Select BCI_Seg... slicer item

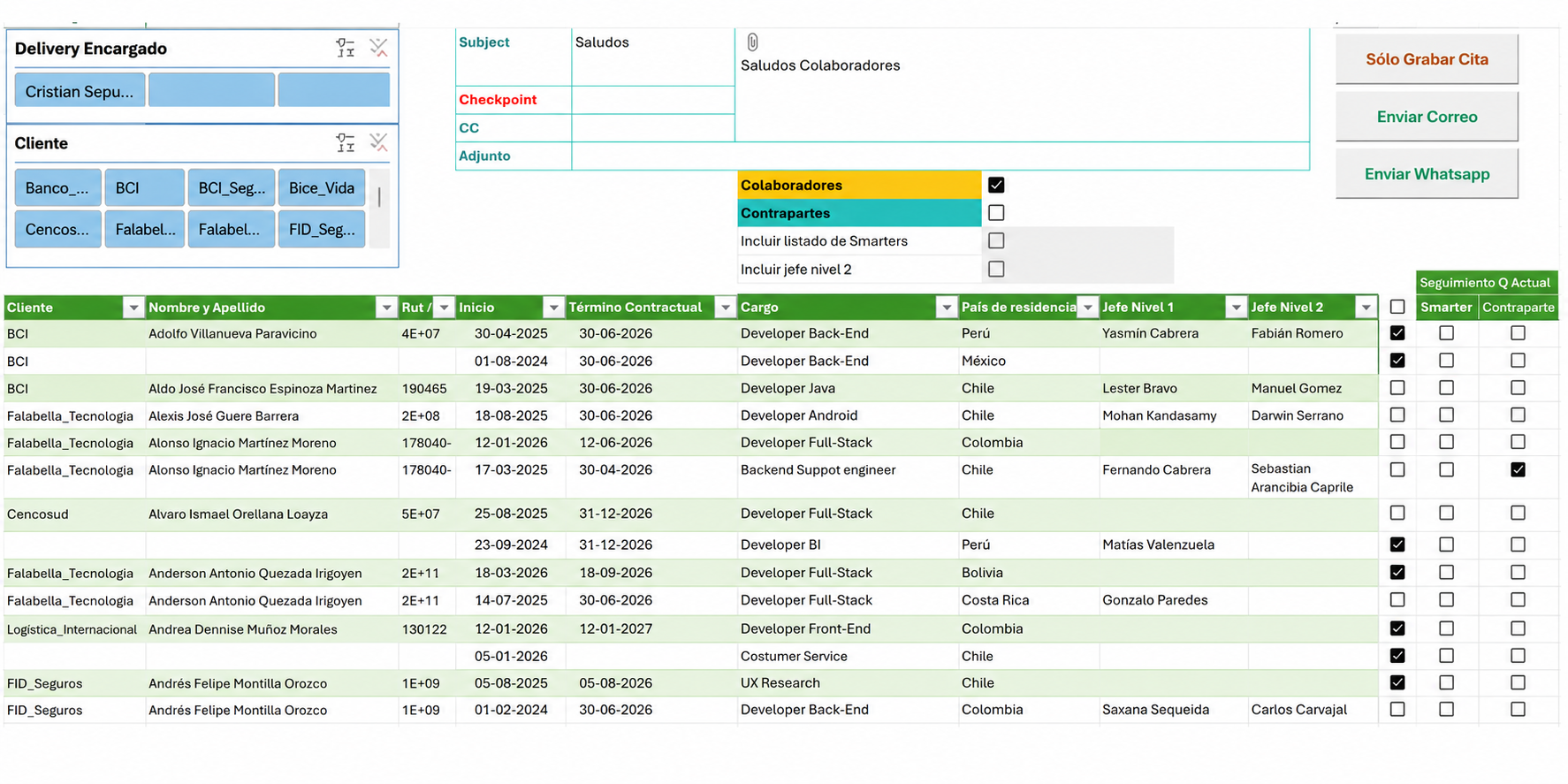coord(232,187)
